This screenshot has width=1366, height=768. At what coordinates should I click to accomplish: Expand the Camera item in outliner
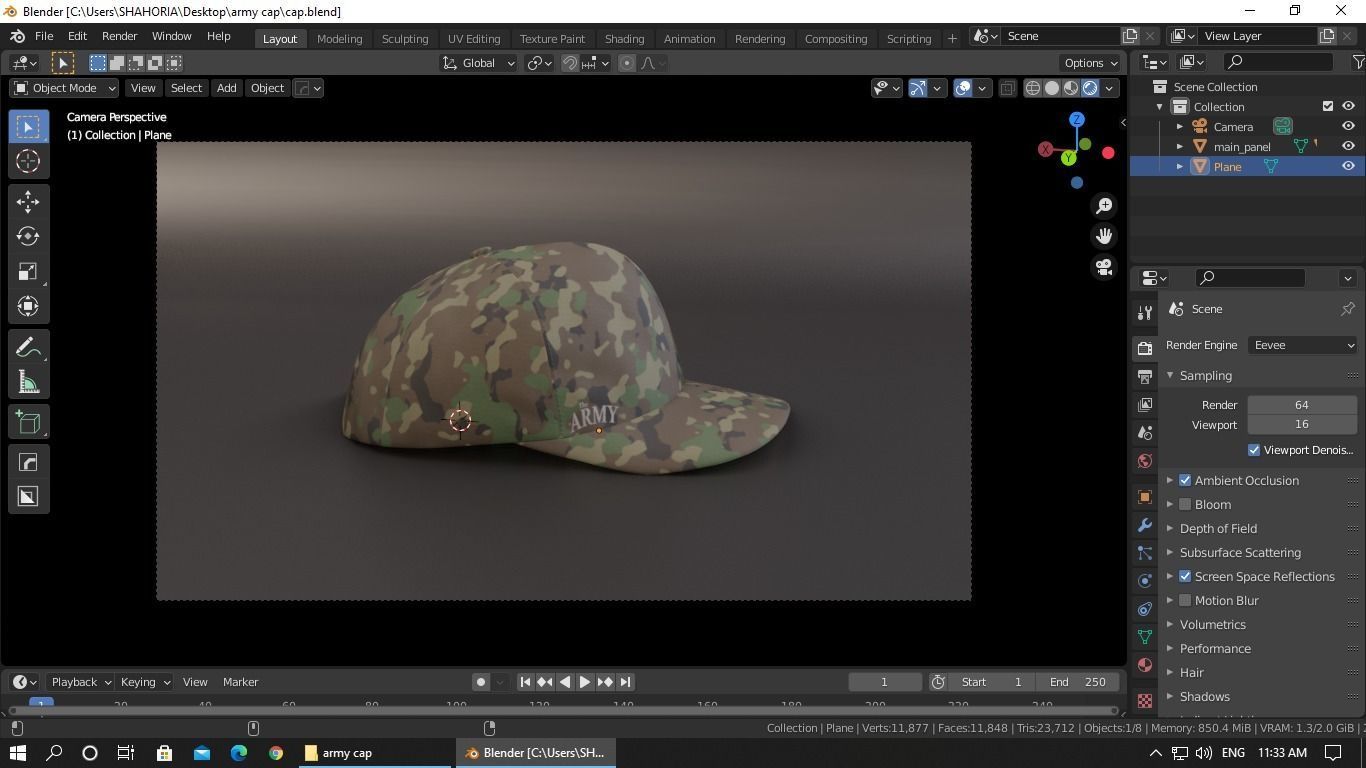click(1180, 127)
